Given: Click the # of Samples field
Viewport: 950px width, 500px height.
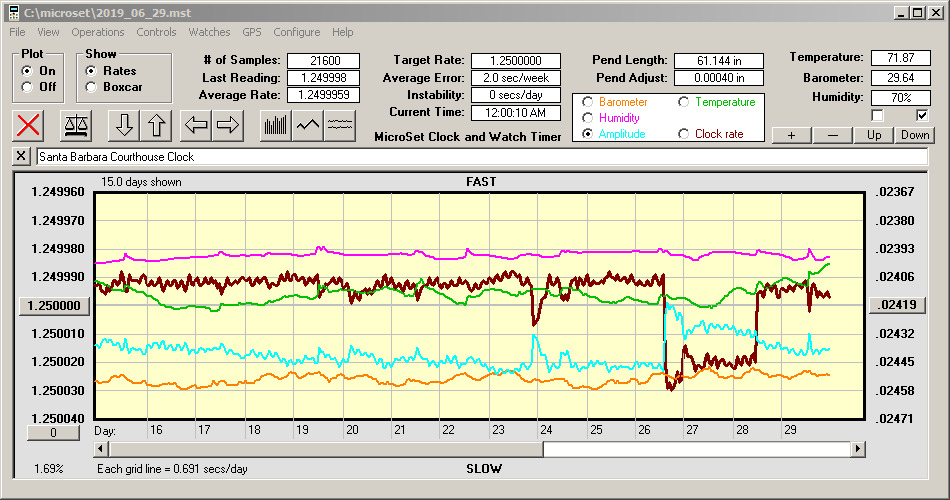Looking at the screenshot, I should pyautogui.click(x=324, y=61).
